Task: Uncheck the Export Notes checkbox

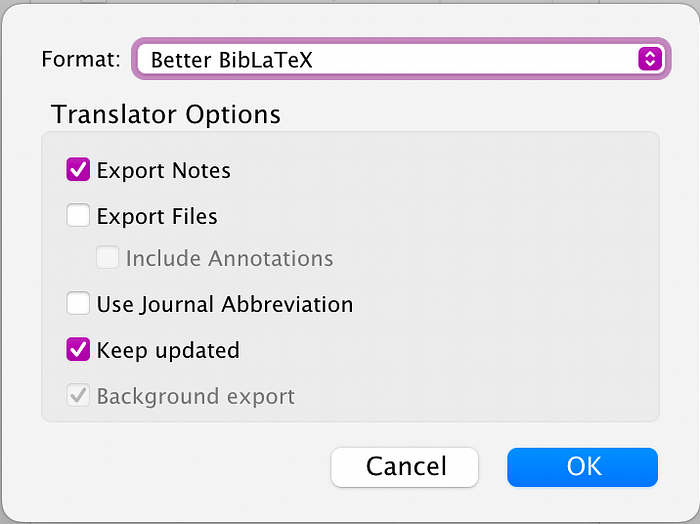Action: (x=78, y=170)
